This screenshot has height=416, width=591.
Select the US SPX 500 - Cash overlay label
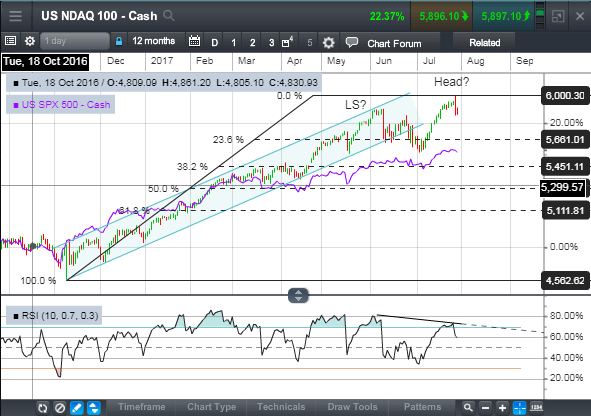(x=61, y=105)
